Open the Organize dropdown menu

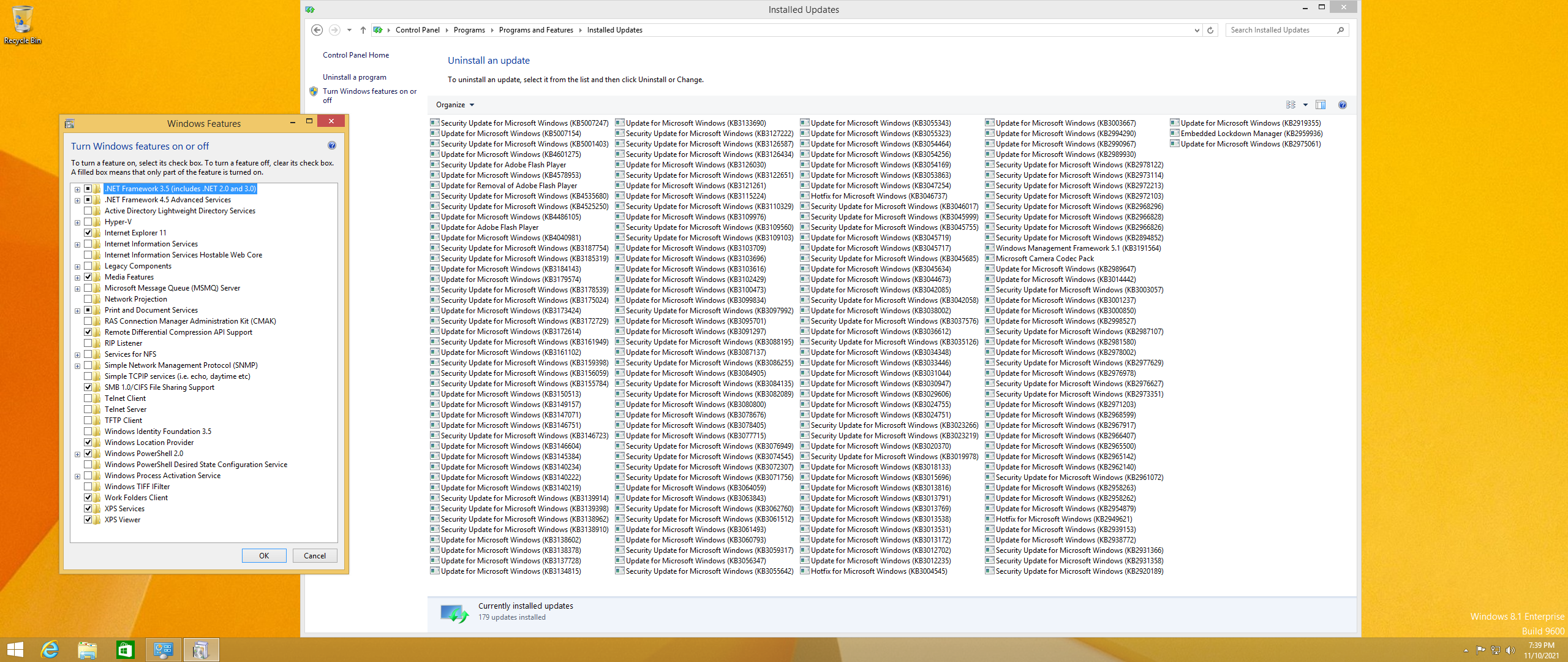(x=455, y=105)
